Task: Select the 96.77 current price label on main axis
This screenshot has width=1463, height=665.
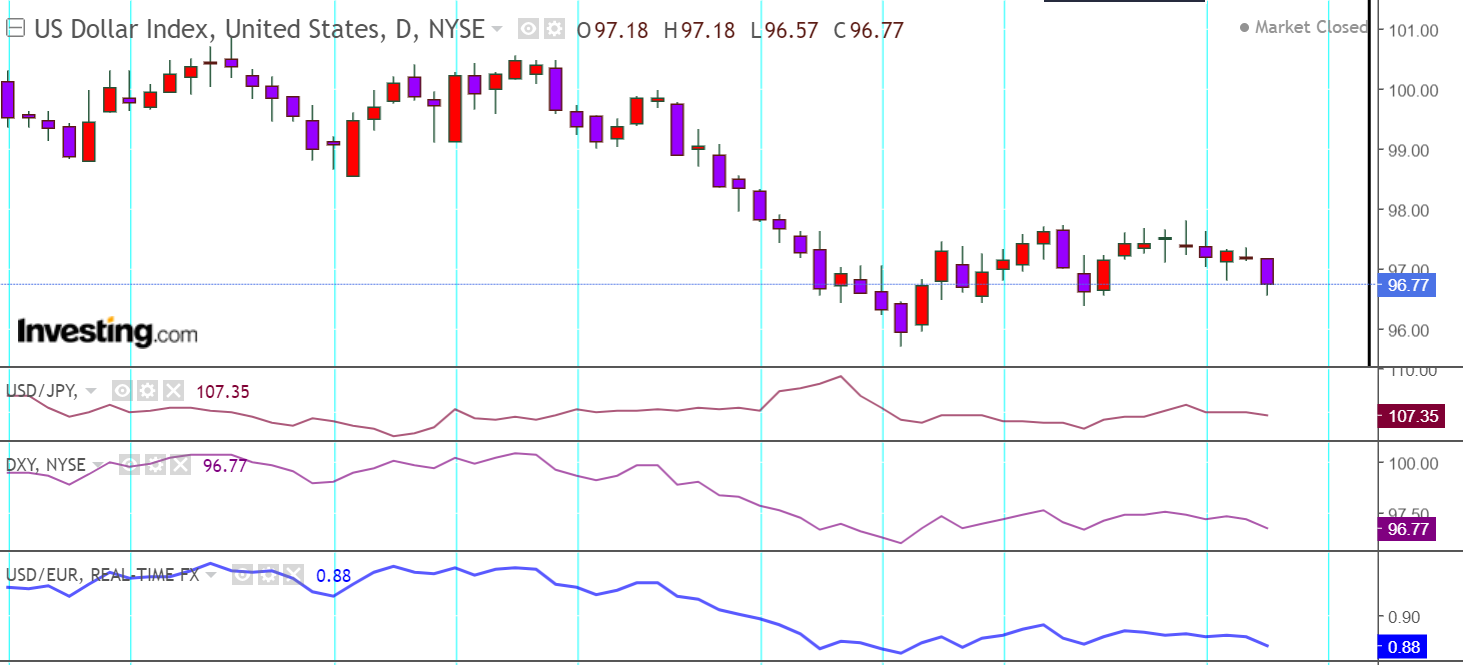Action: point(1406,285)
